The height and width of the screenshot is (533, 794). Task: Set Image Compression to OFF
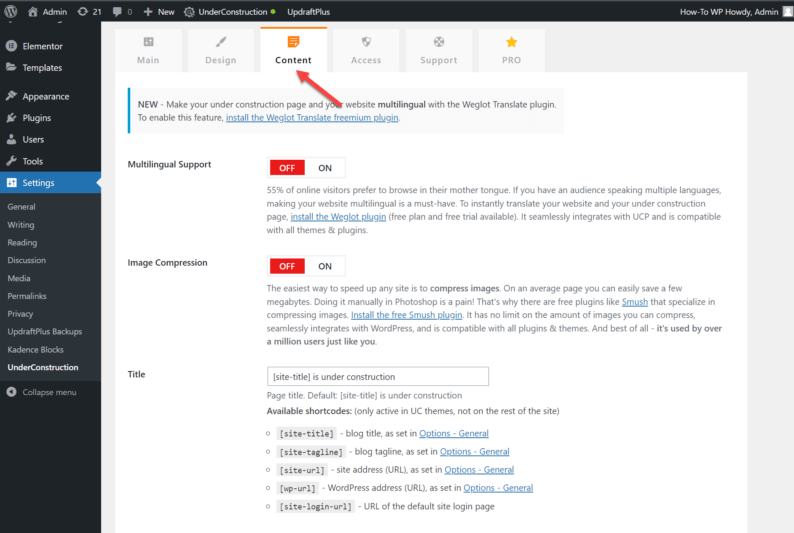(x=287, y=266)
